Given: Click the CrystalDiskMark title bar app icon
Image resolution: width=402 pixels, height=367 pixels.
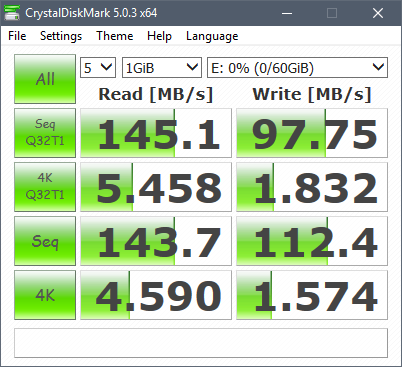Looking at the screenshot, I should (x=12, y=13).
